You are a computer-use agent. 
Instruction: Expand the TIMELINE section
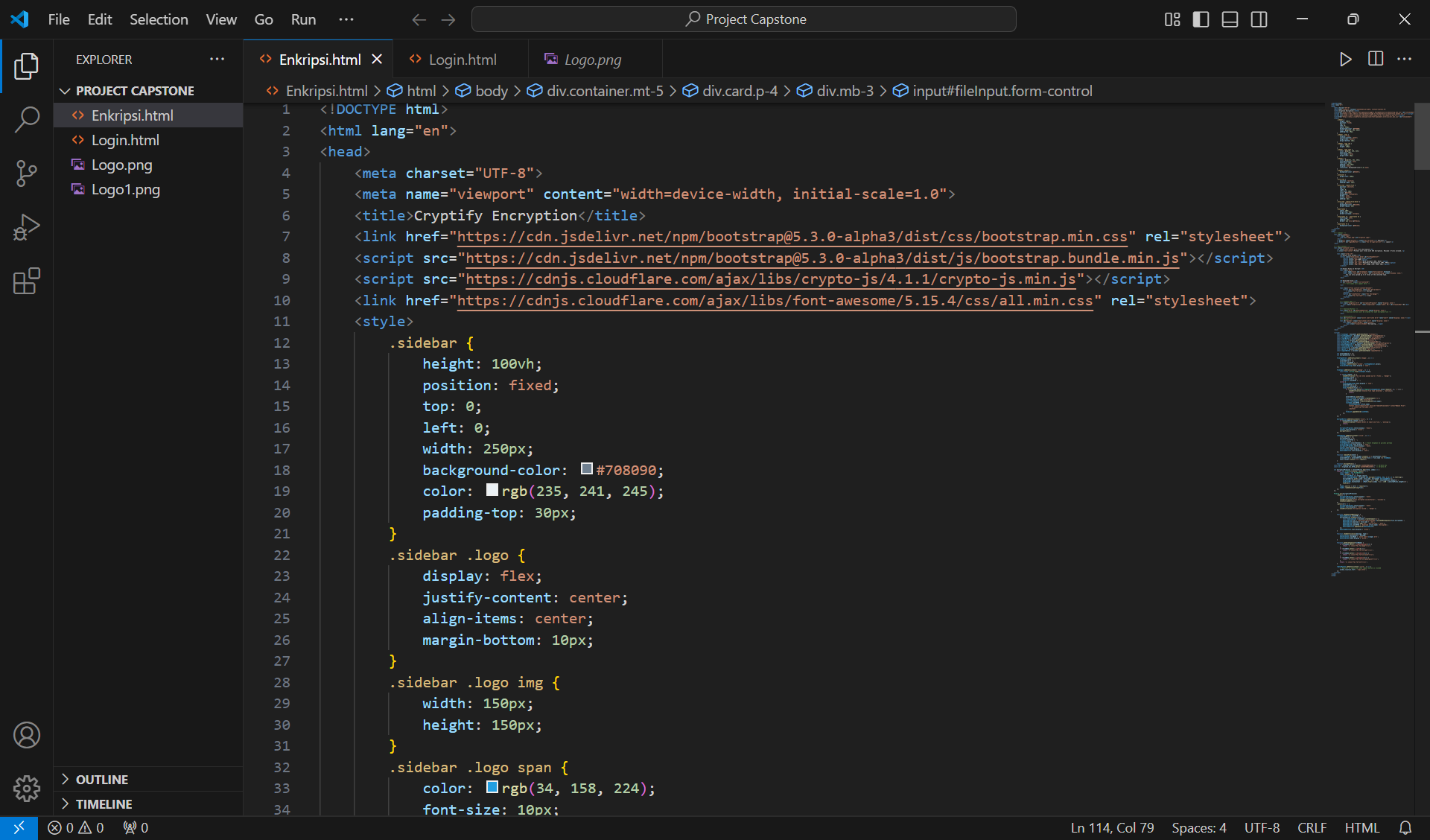[148, 804]
